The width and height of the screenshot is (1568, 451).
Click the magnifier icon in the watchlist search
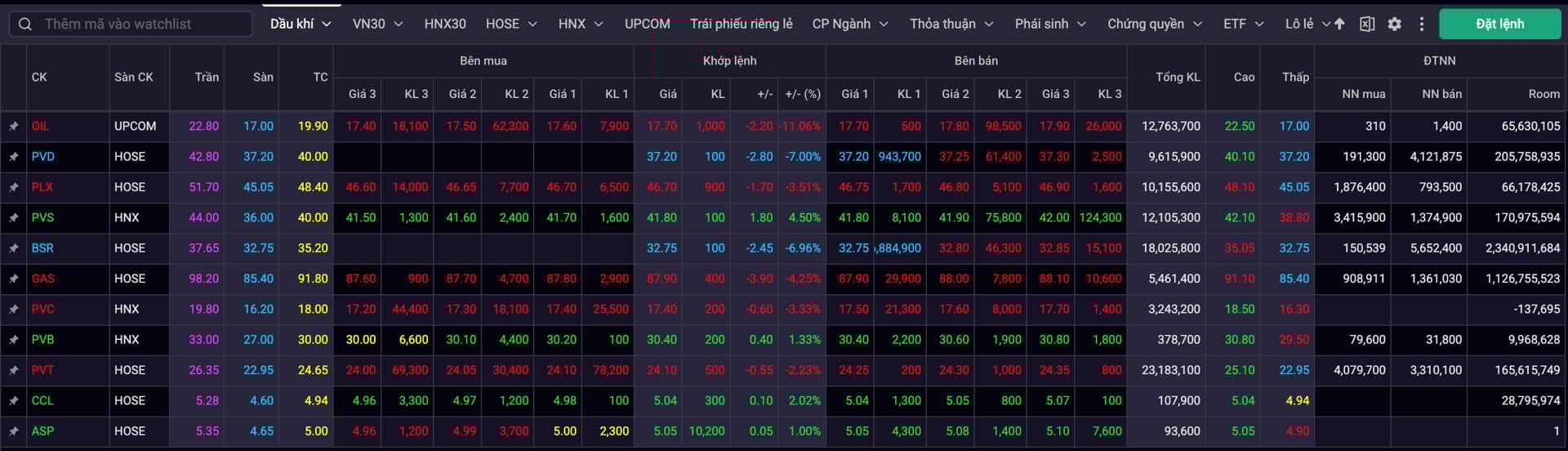tap(25, 25)
